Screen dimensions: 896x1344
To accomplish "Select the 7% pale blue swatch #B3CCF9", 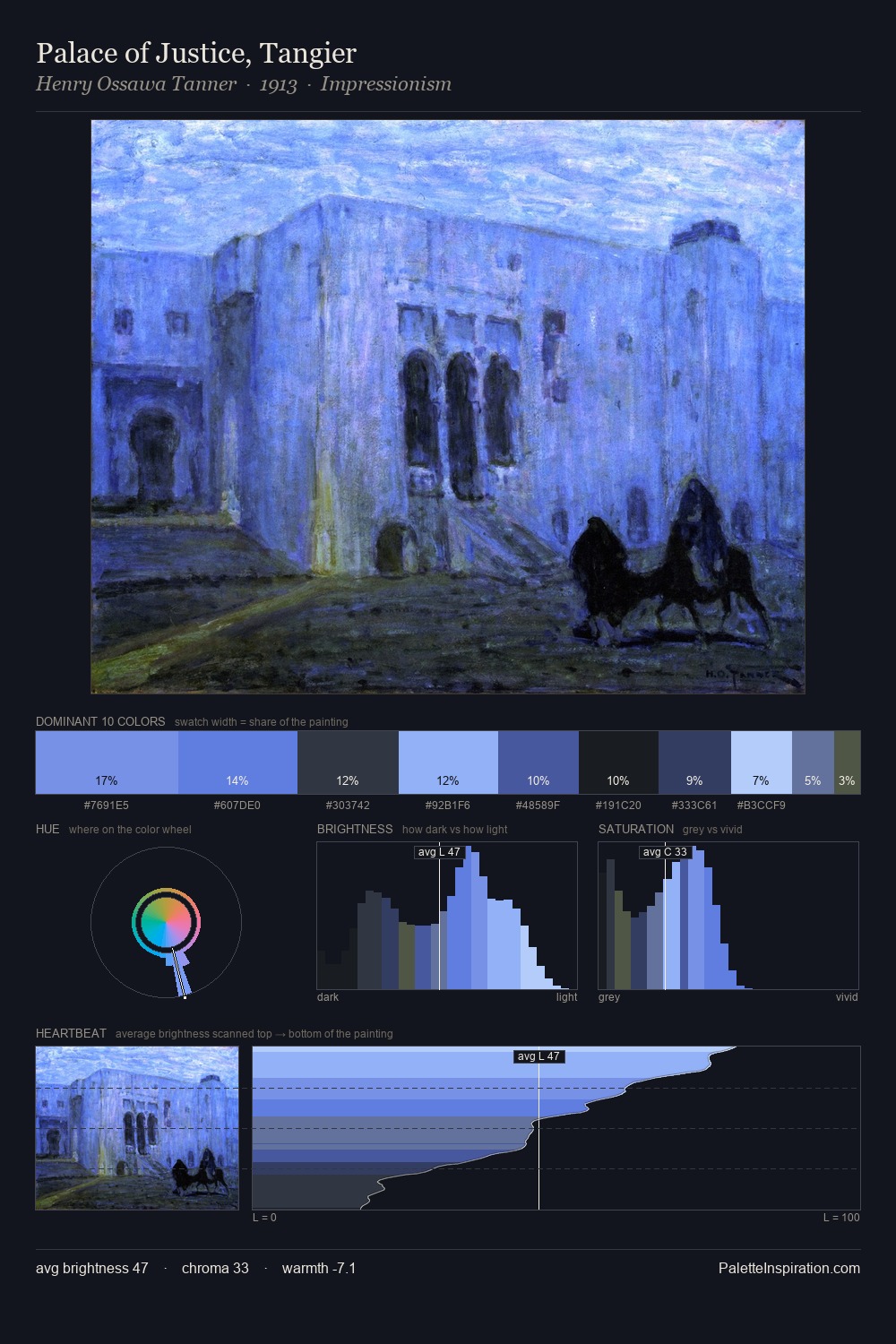I will [x=761, y=762].
